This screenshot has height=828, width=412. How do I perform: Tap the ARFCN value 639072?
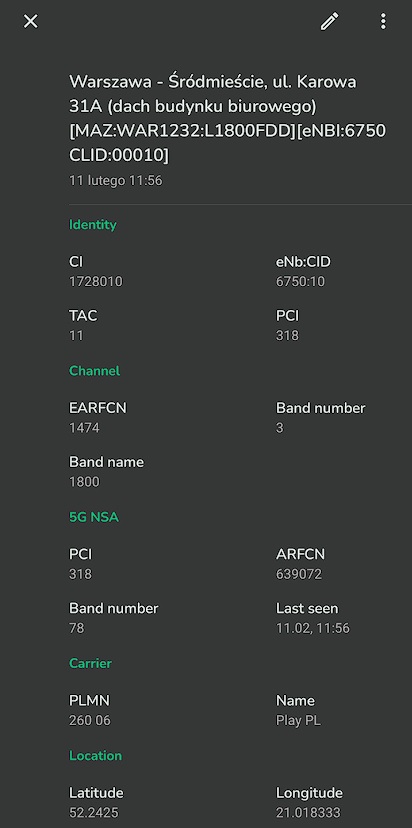[x=298, y=575]
